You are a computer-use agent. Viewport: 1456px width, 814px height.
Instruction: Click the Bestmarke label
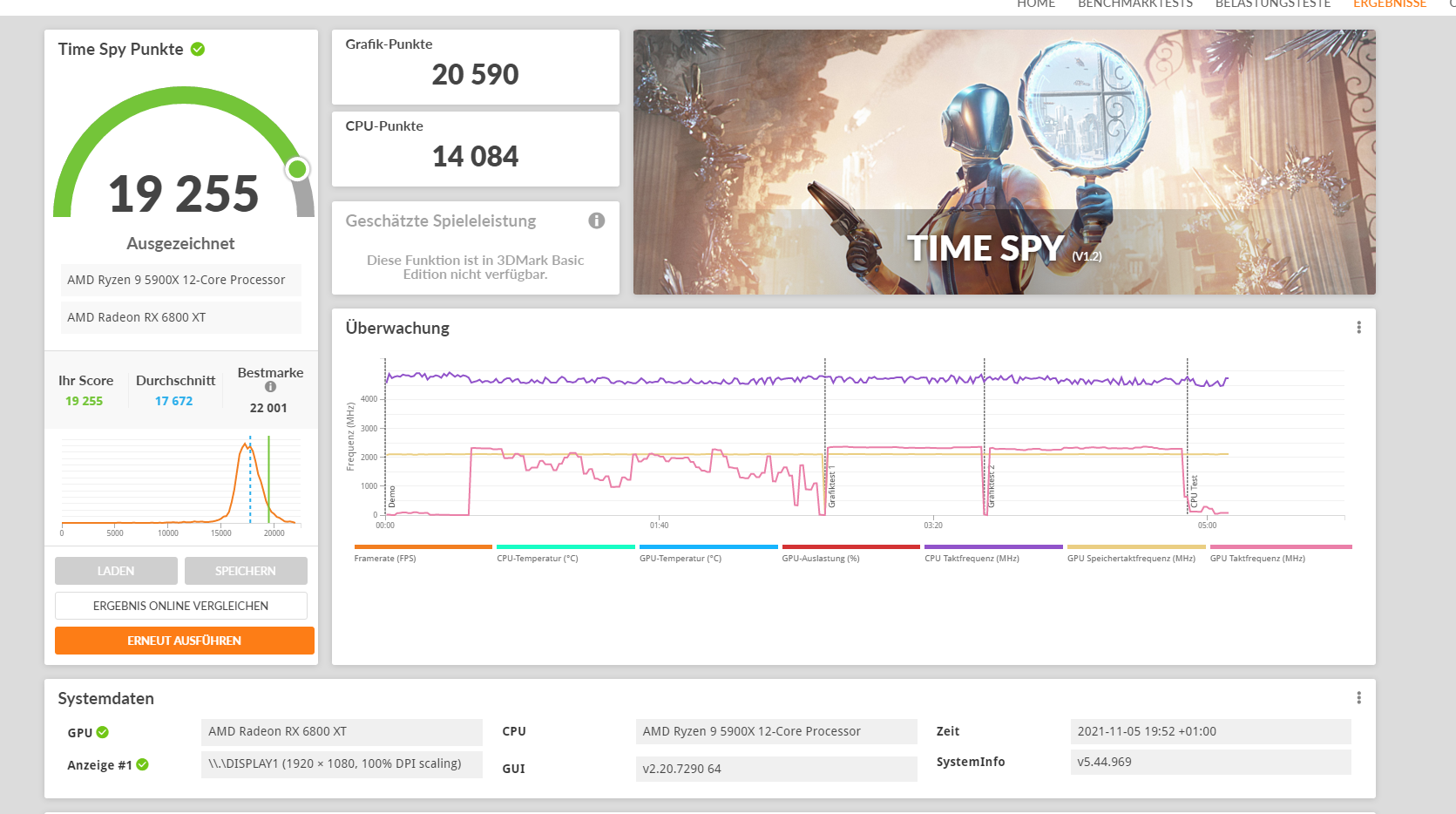[271, 372]
